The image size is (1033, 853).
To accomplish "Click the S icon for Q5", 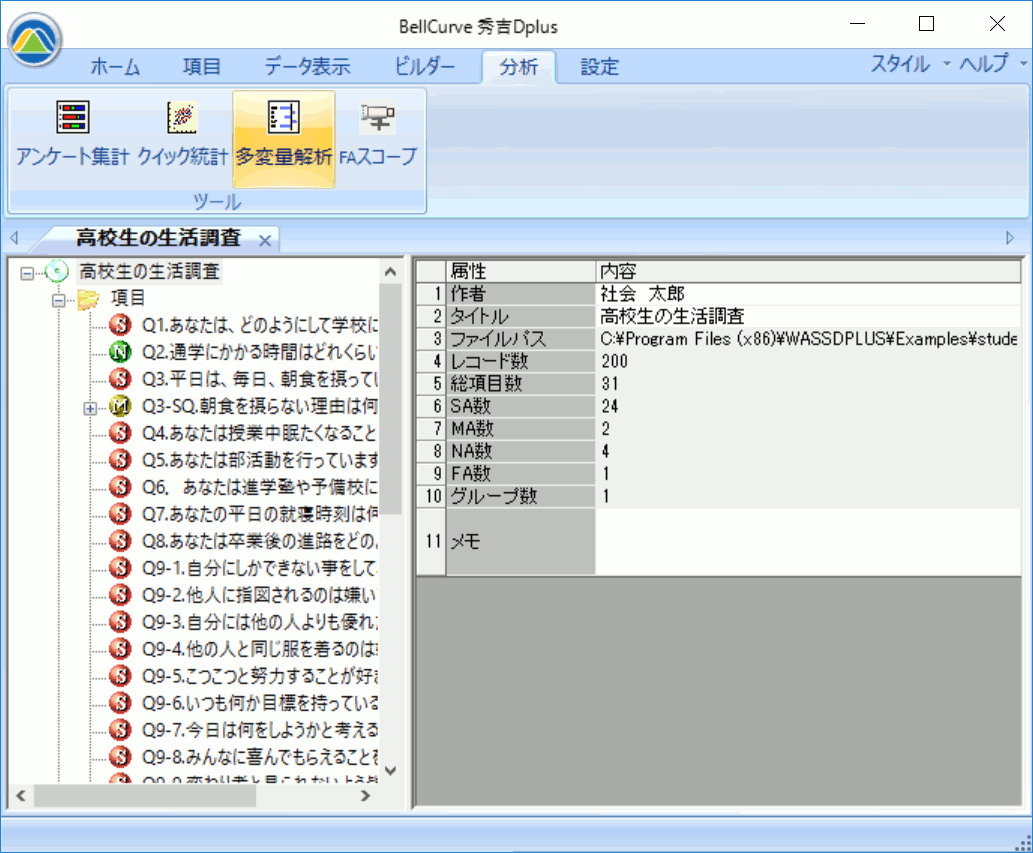I will click(x=120, y=460).
